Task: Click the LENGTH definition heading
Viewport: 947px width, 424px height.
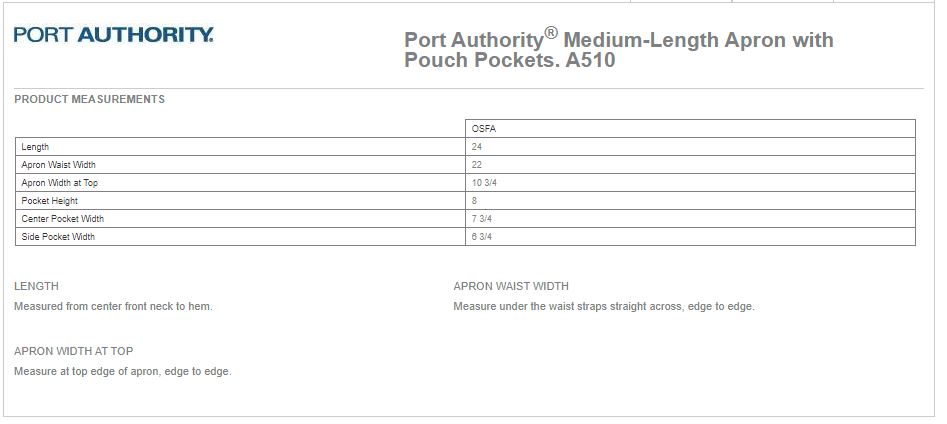Action: [x=36, y=286]
